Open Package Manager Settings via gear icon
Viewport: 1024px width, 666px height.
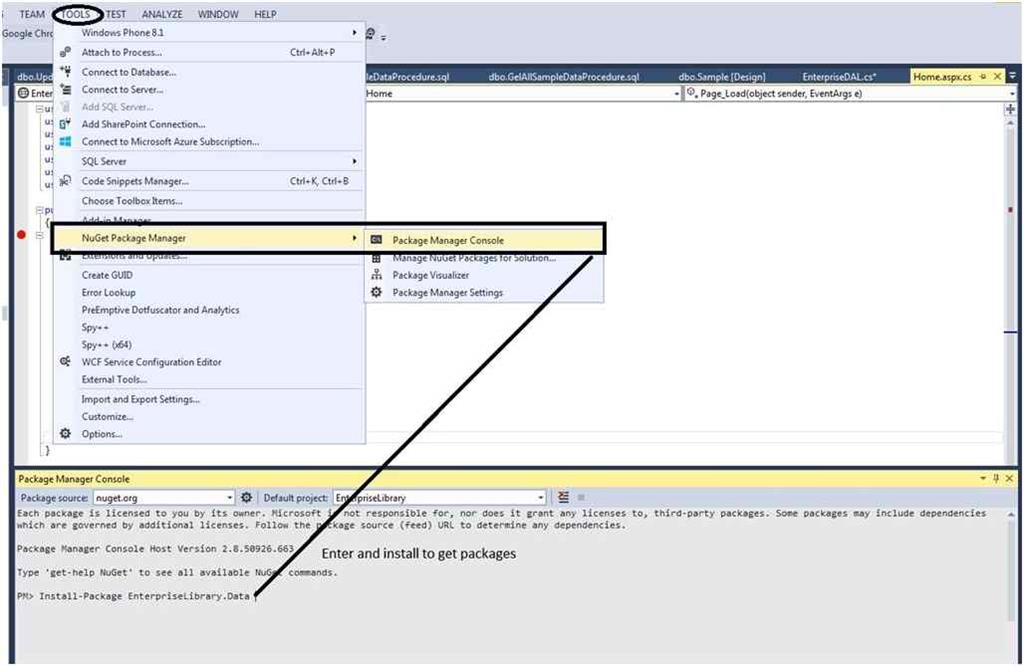[377, 292]
